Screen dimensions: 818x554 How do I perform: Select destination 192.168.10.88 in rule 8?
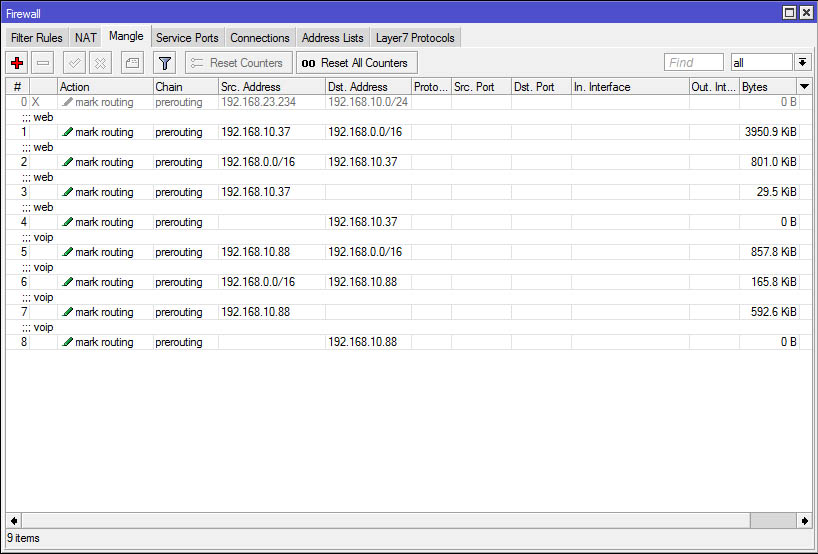[x=362, y=342]
